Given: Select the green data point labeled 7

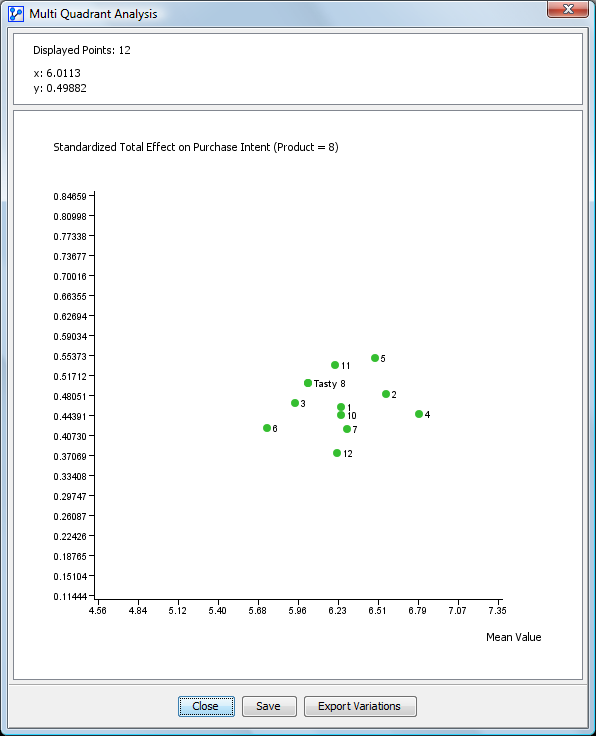Looking at the screenshot, I should pyautogui.click(x=347, y=429).
